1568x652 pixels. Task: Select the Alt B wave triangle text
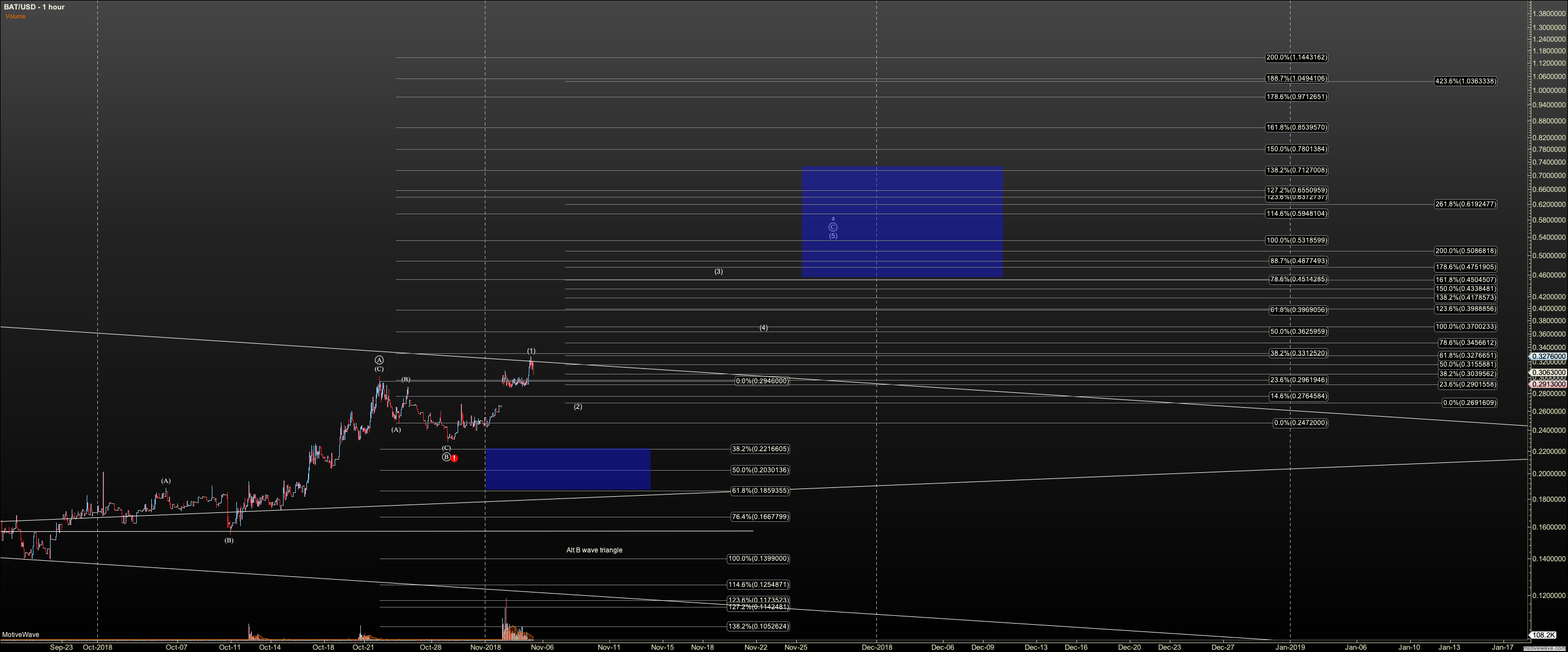(x=594, y=550)
